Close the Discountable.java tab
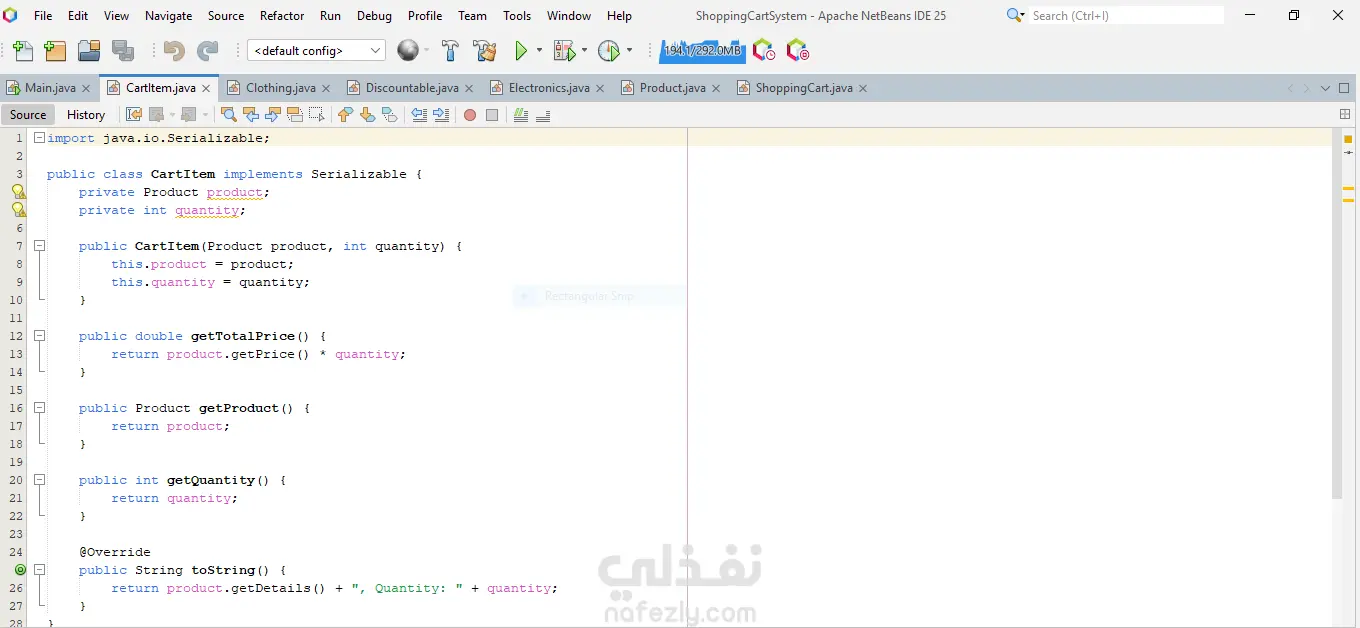 click(469, 88)
